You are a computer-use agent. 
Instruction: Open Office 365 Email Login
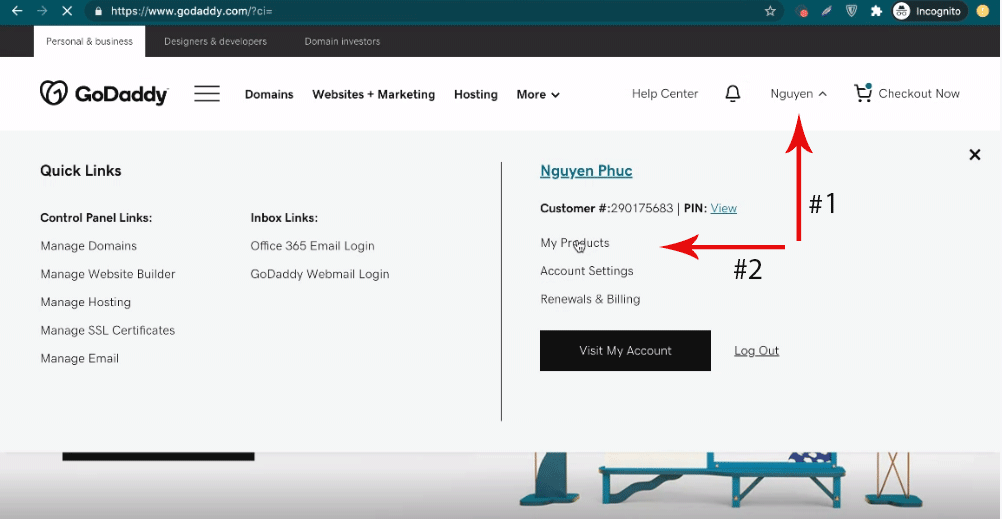click(x=312, y=246)
